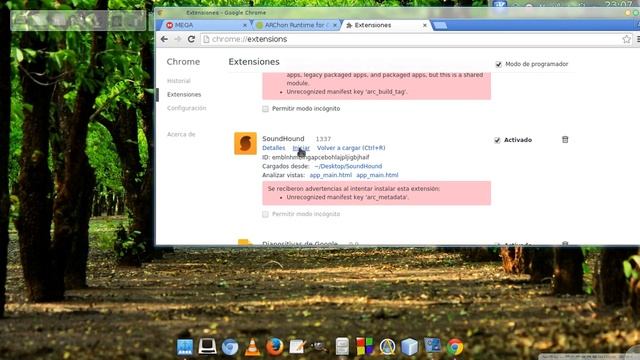Open the four-color squares icon in dock
Screen dimensions: 640x360
(364, 347)
